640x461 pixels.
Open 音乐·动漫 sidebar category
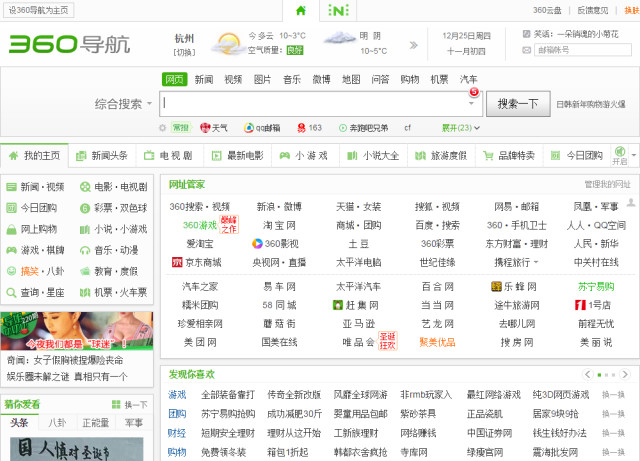point(109,250)
